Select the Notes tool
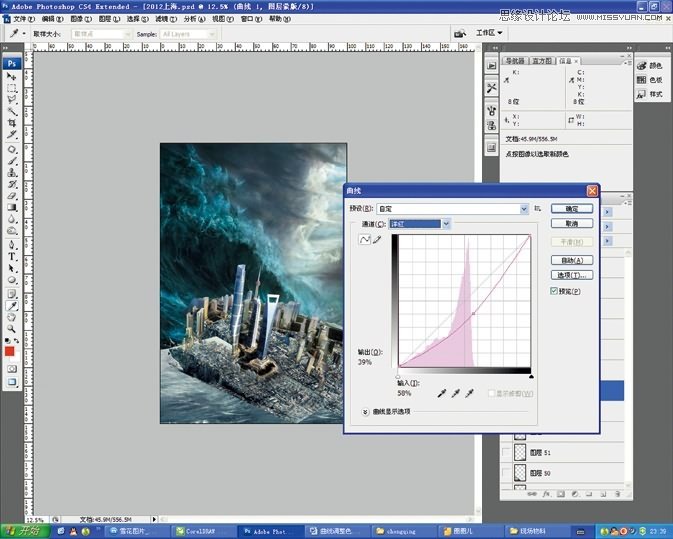 pyautogui.click(x=12, y=294)
